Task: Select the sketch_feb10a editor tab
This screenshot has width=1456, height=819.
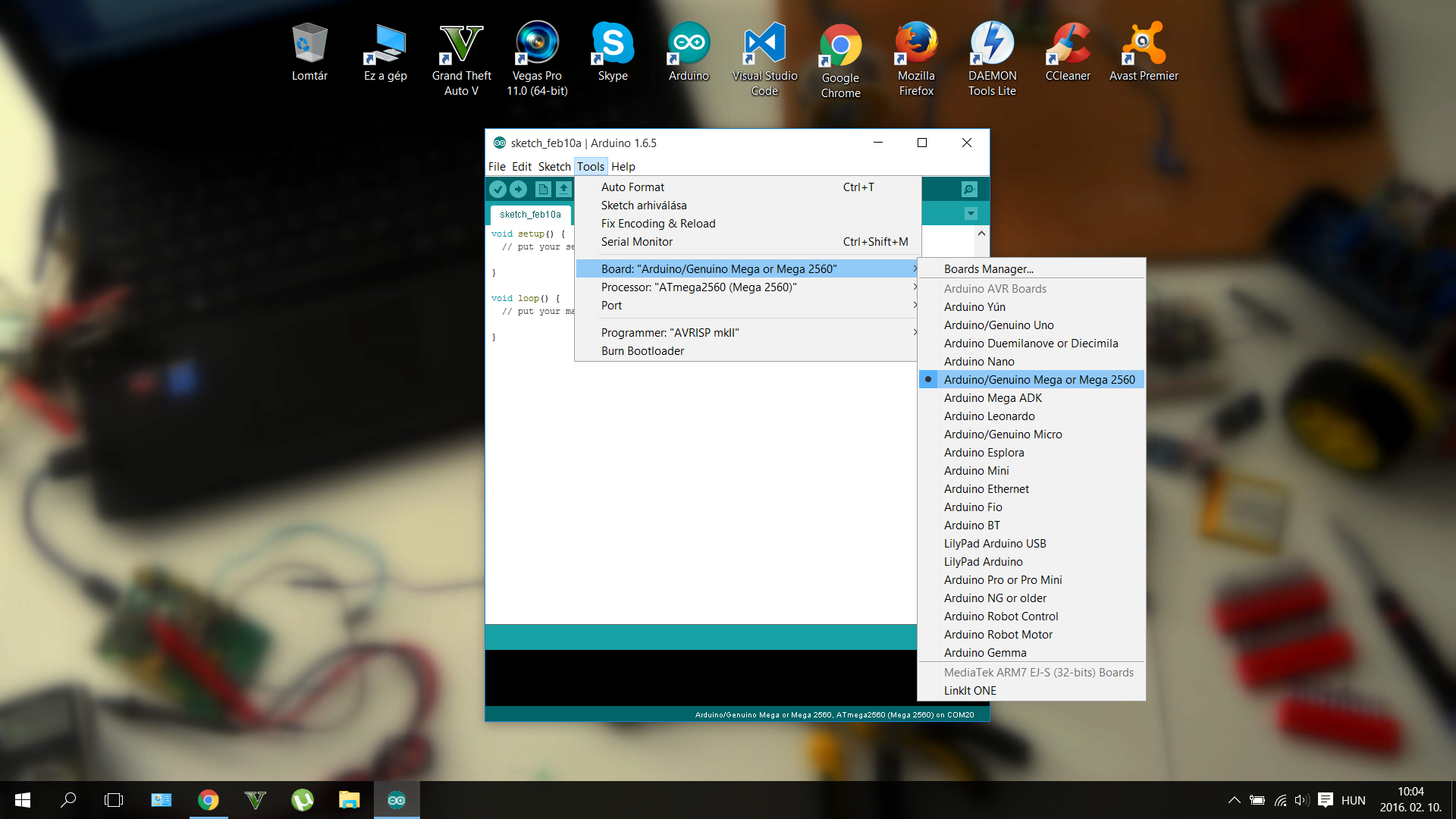Action: 530,215
